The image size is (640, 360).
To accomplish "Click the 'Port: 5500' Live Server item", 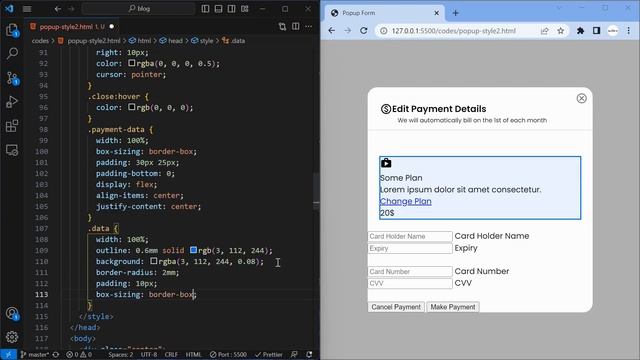I will point(228,354).
